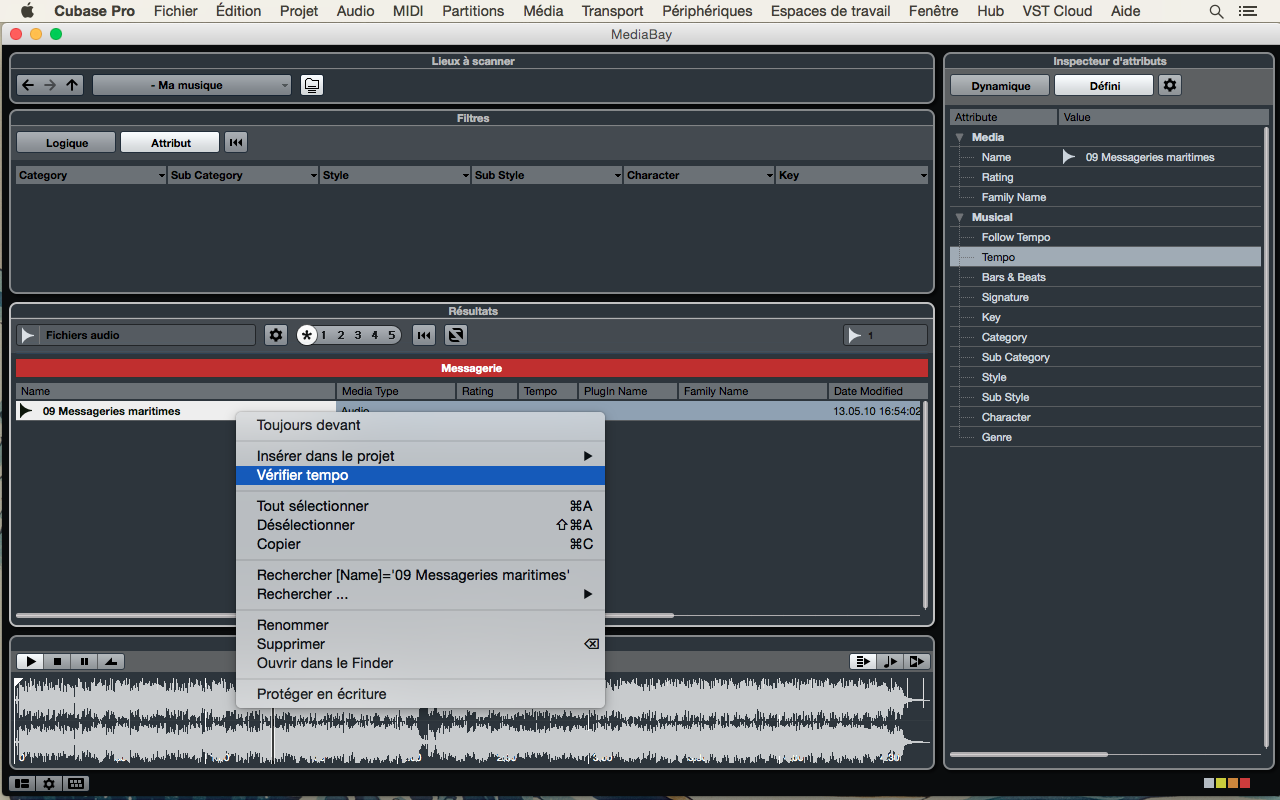Screen dimensions: 1280x800
Task: Open the Key filter column dropdown
Action: pyautogui.click(x=852, y=175)
